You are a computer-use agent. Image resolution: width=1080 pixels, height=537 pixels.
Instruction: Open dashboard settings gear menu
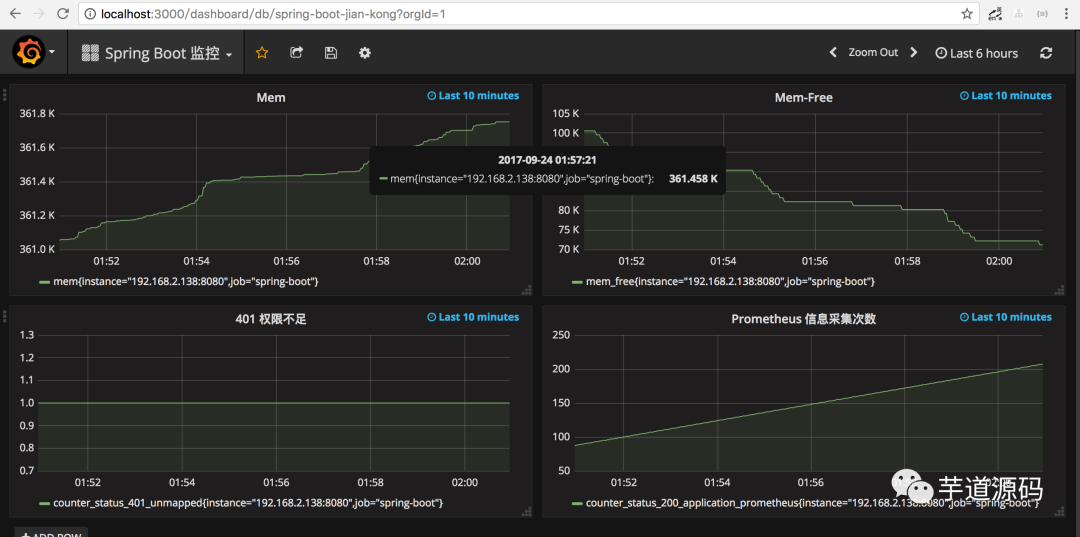click(x=365, y=53)
